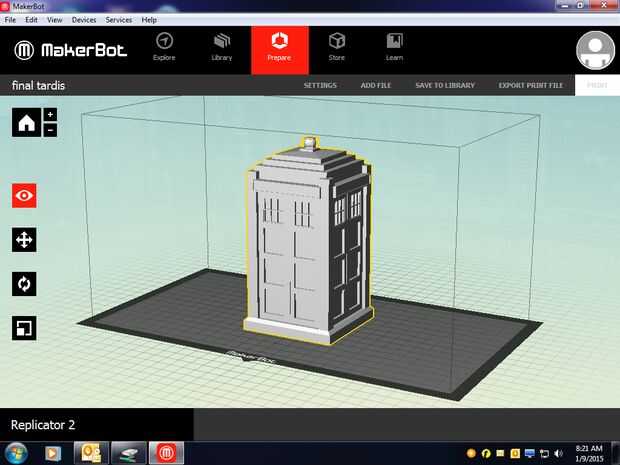Viewport: 620px width, 465px height.
Task: Open the Store tab
Action: [336, 47]
